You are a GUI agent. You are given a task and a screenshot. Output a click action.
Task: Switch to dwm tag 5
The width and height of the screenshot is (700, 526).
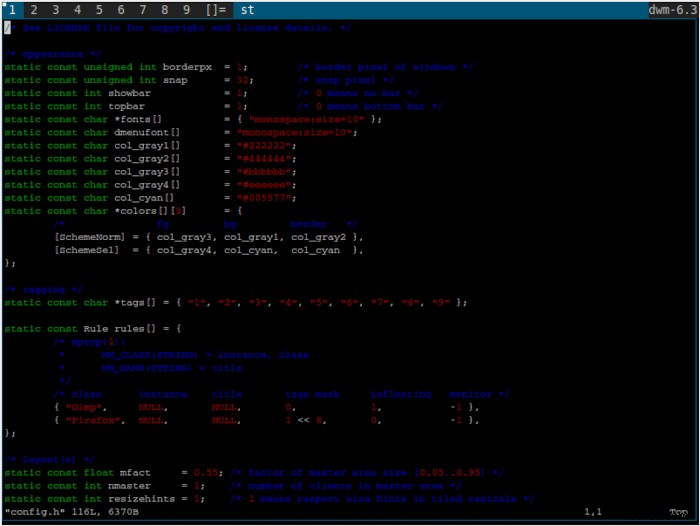99,10
